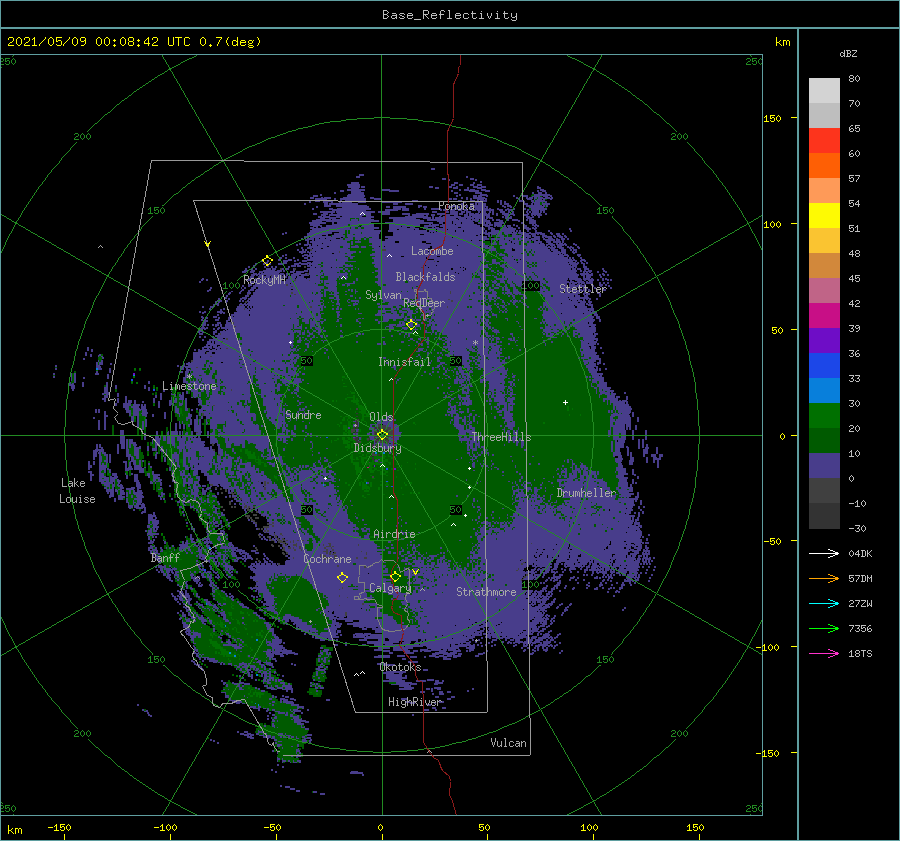Click the green 7356 arrow legend symbol
The width and height of the screenshot is (900, 841).
[x=824, y=629]
